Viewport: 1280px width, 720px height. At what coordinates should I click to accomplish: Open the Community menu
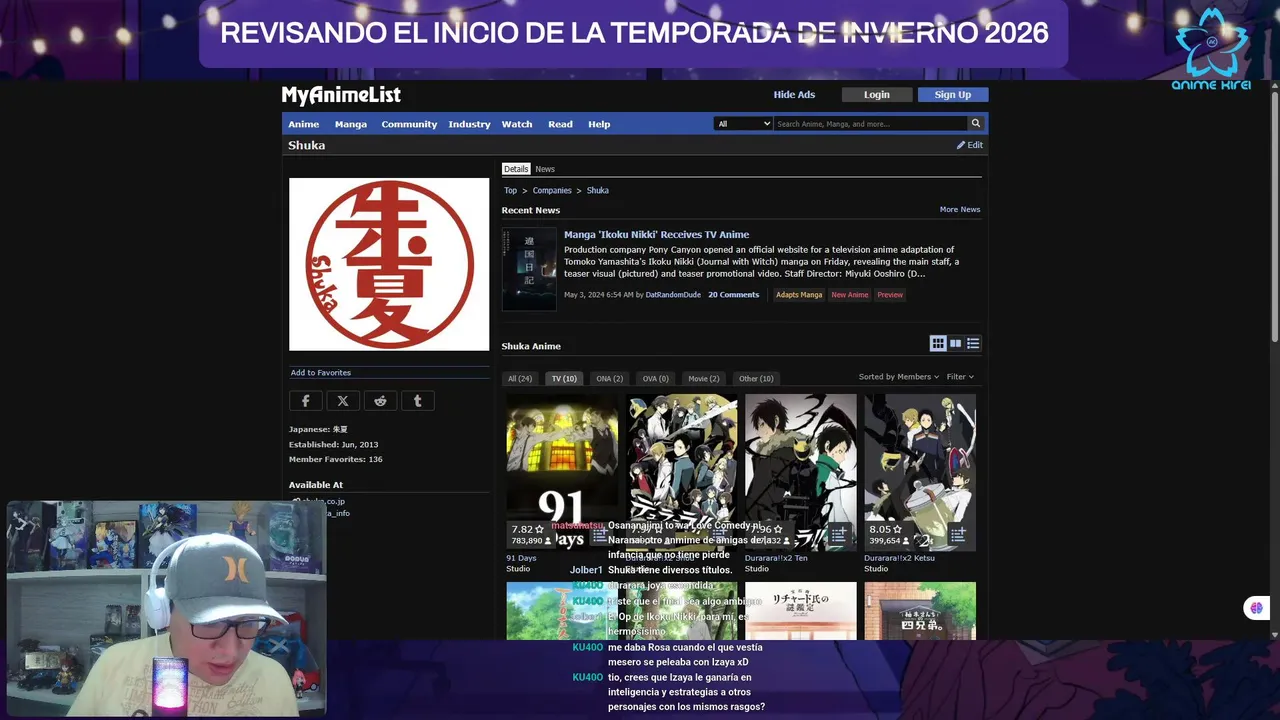(x=409, y=124)
